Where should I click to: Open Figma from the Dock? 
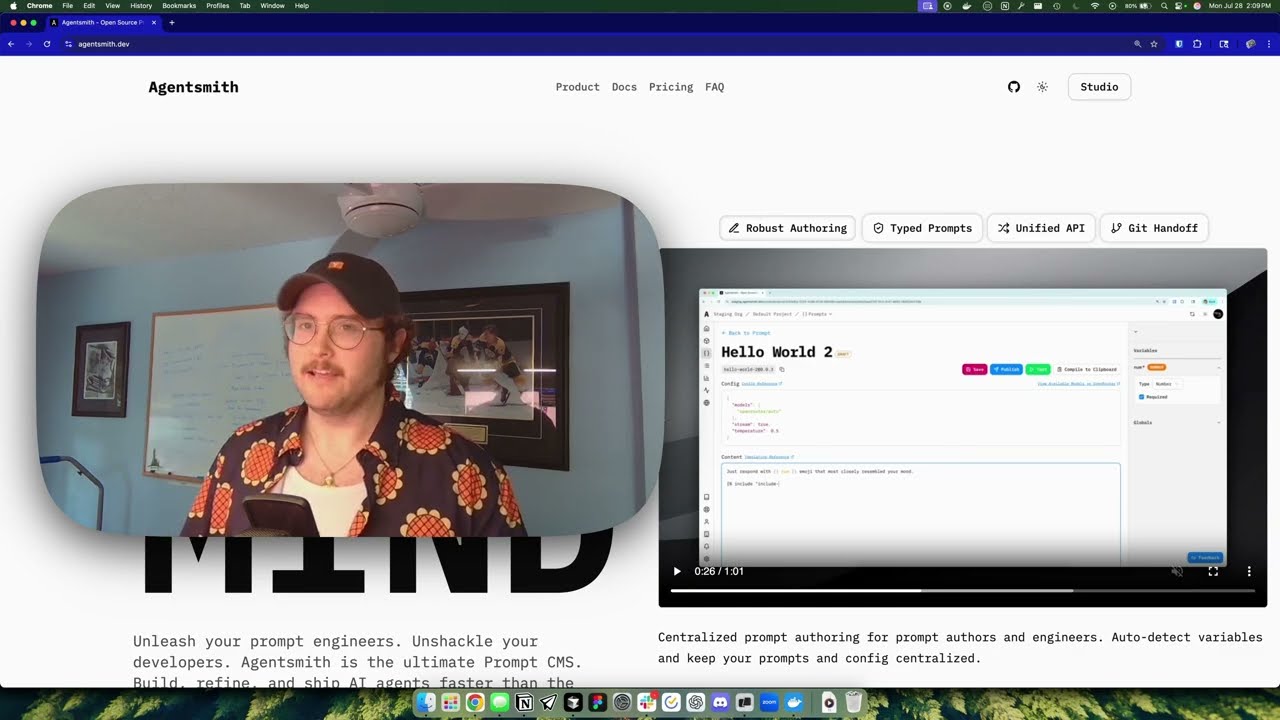[x=597, y=703]
